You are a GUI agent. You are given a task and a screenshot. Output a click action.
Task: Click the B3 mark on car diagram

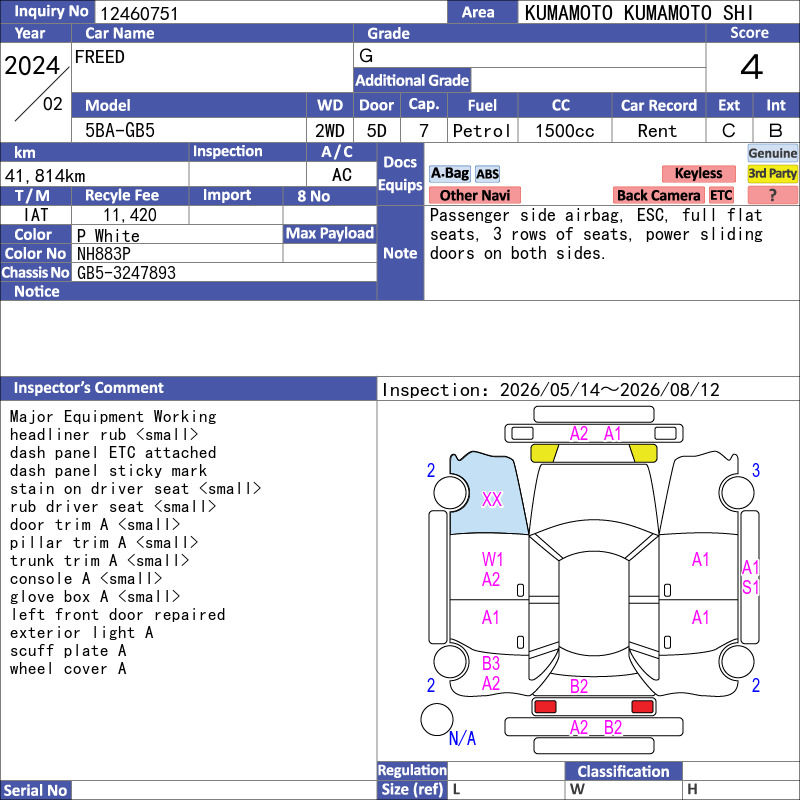pyautogui.click(x=491, y=664)
